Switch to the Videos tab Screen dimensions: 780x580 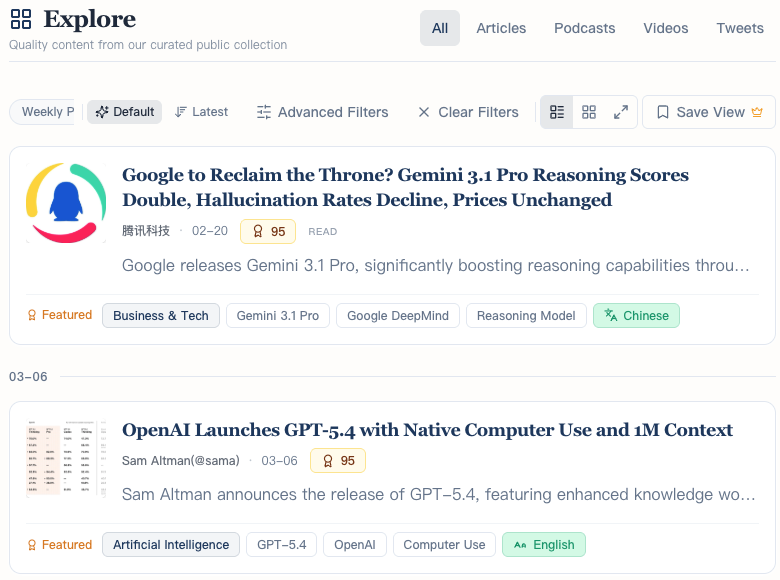666,28
